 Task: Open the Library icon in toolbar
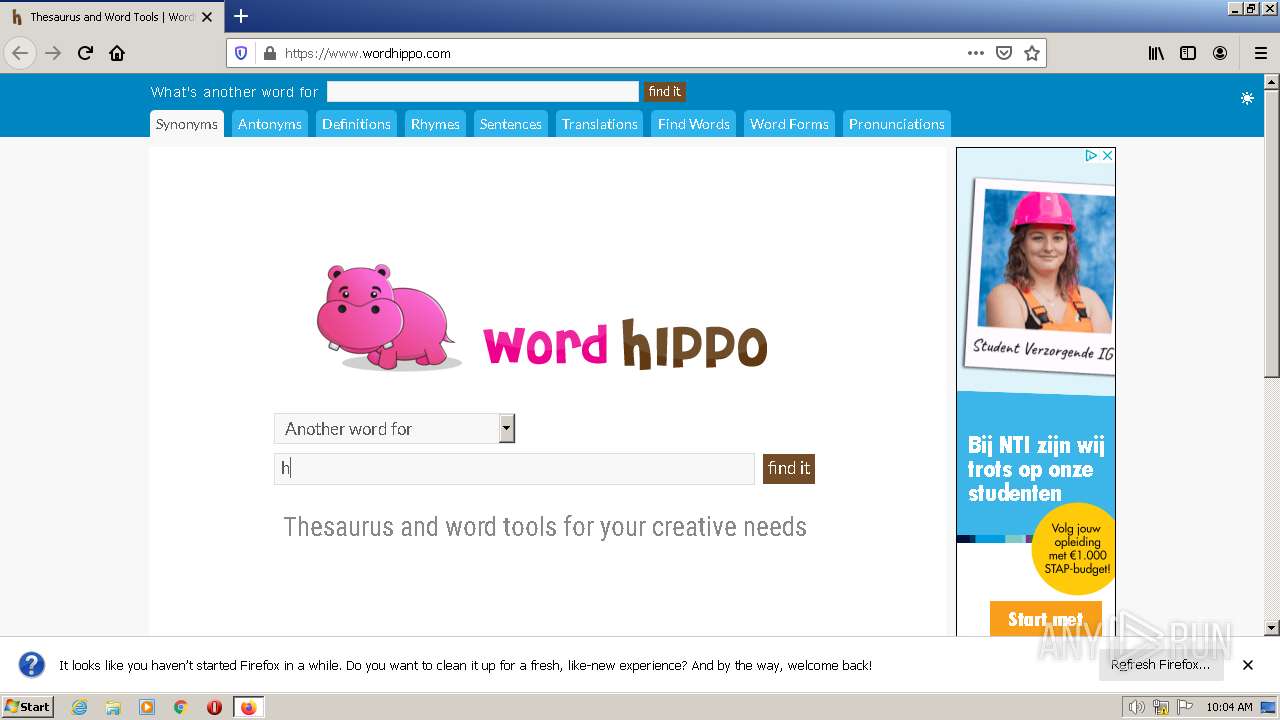coord(1156,53)
